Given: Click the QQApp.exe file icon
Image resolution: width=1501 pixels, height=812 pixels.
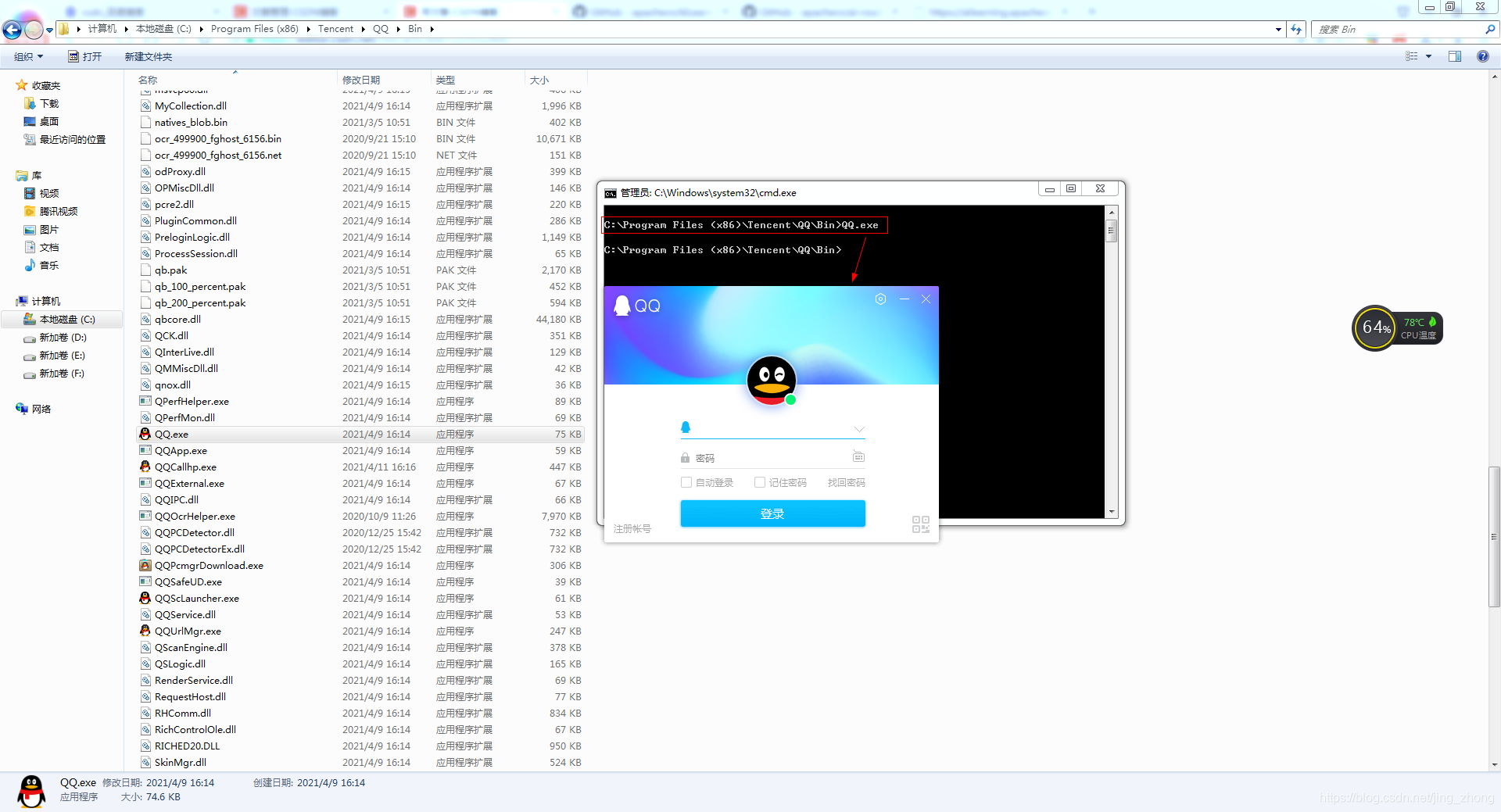Looking at the screenshot, I should point(145,450).
